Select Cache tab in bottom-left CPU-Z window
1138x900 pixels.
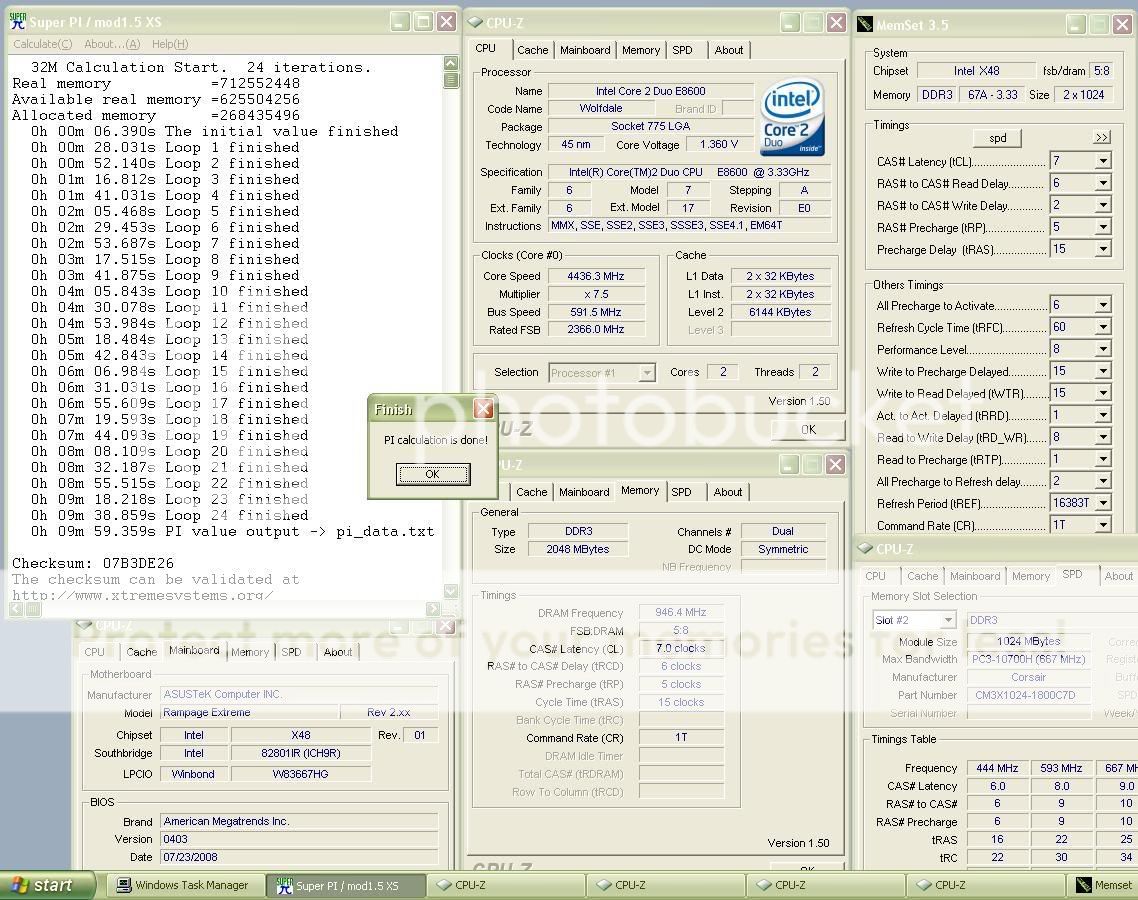pos(141,652)
